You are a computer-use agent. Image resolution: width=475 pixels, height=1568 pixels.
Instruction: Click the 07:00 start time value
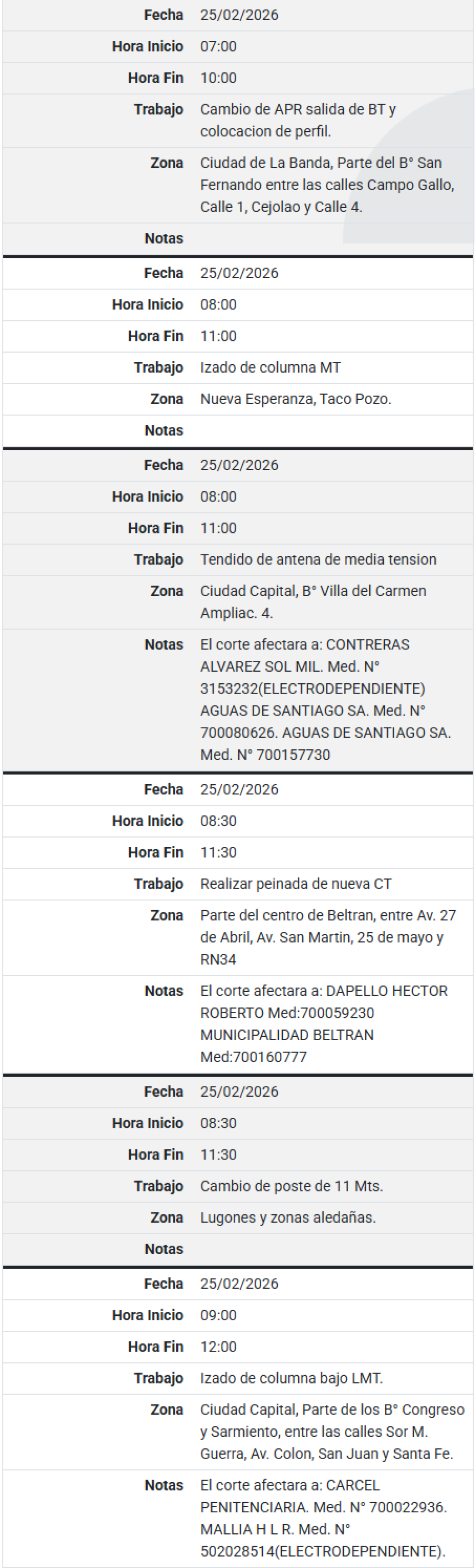click(218, 46)
